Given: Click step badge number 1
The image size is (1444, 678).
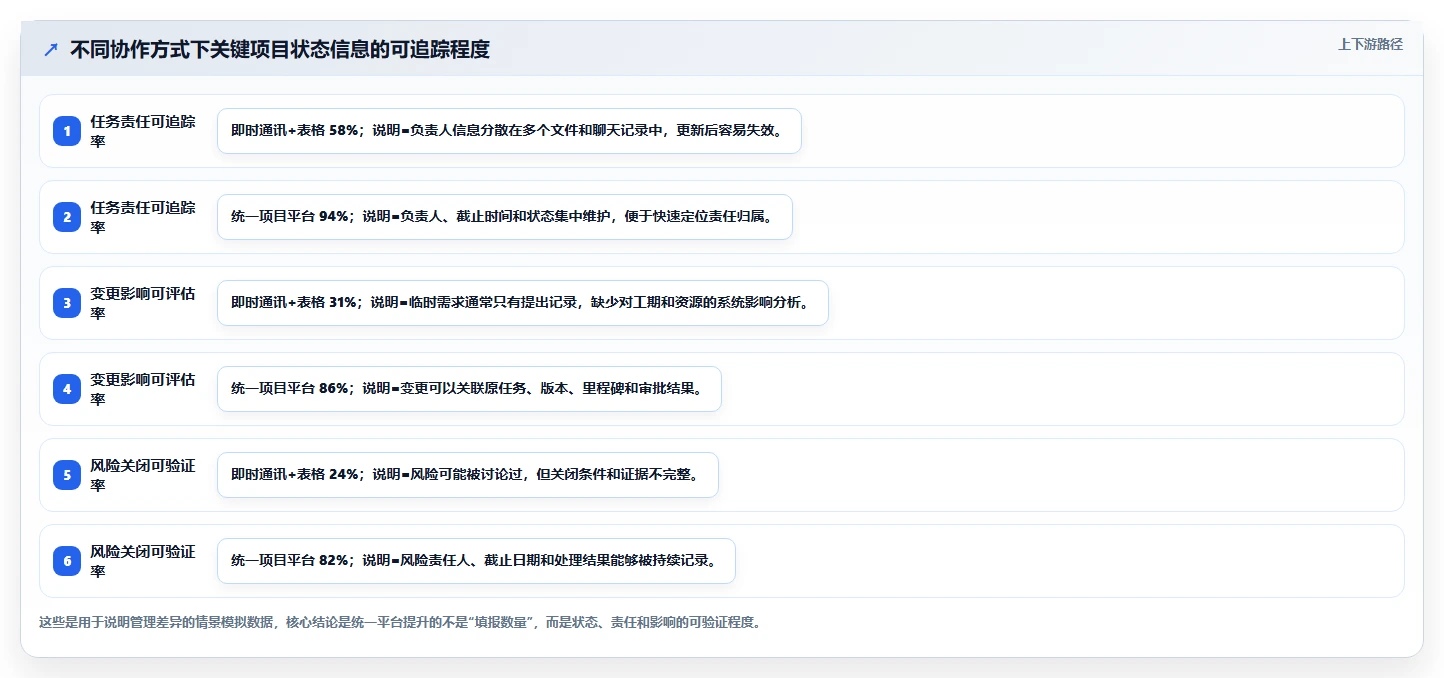Looking at the screenshot, I should point(67,131).
